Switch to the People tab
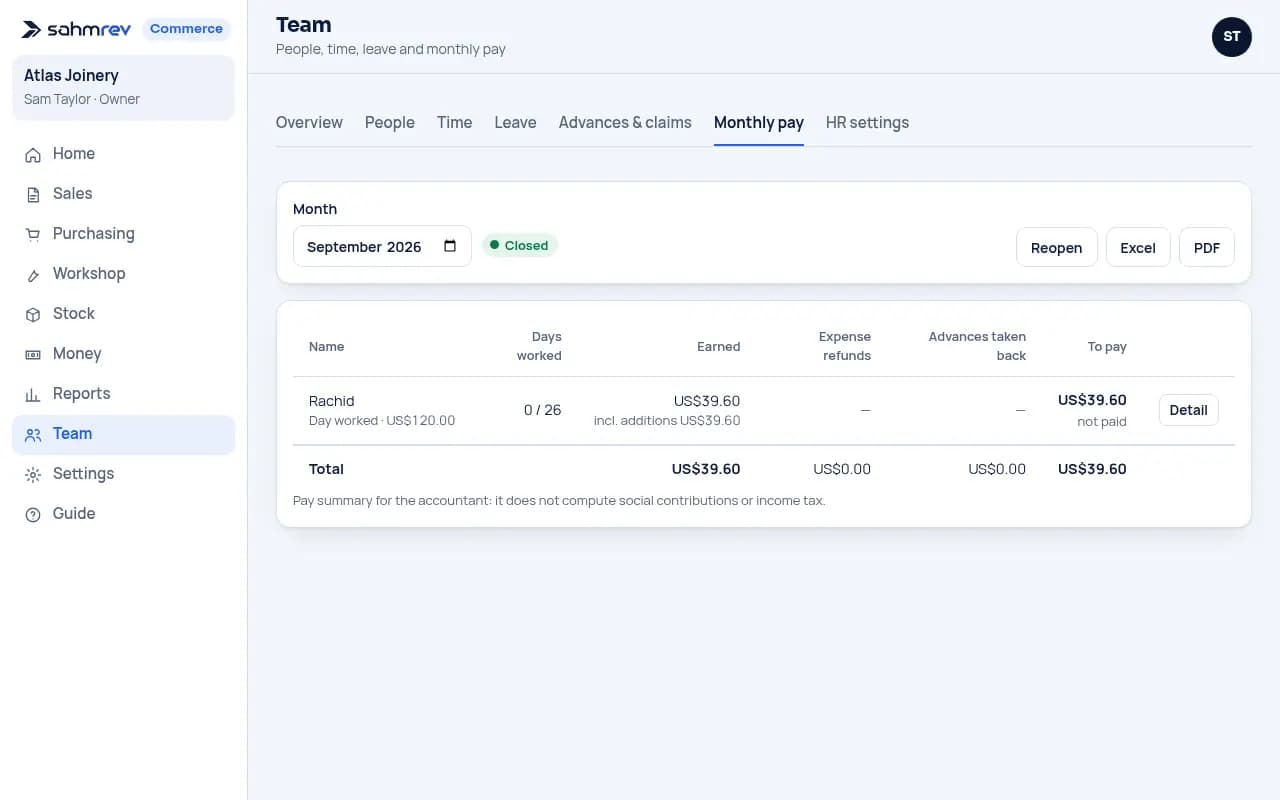The height and width of the screenshot is (800, 1280). click(x=390, y=122)
